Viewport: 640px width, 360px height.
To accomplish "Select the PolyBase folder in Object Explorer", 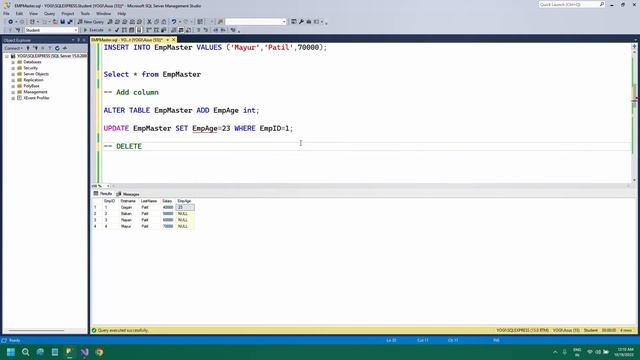I will (31, 86).
